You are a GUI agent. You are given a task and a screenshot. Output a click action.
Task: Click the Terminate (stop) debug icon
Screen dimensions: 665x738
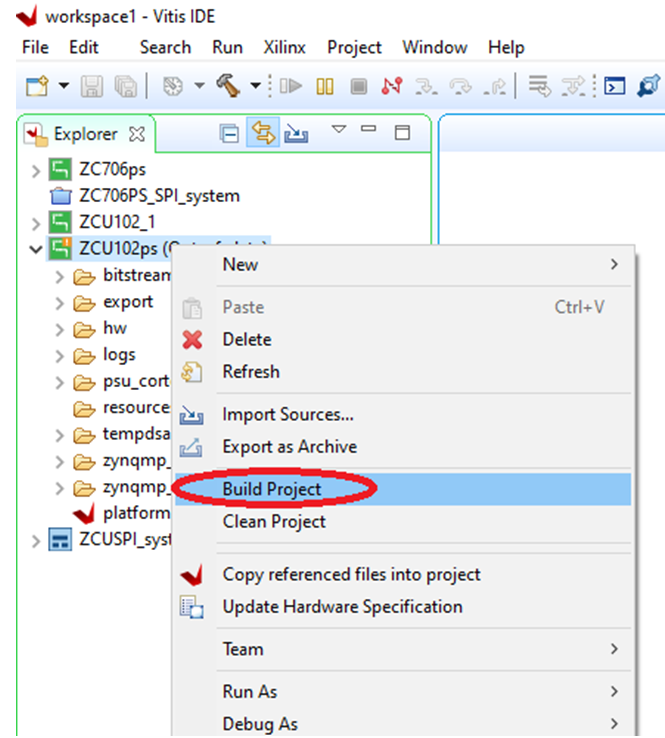358,86
